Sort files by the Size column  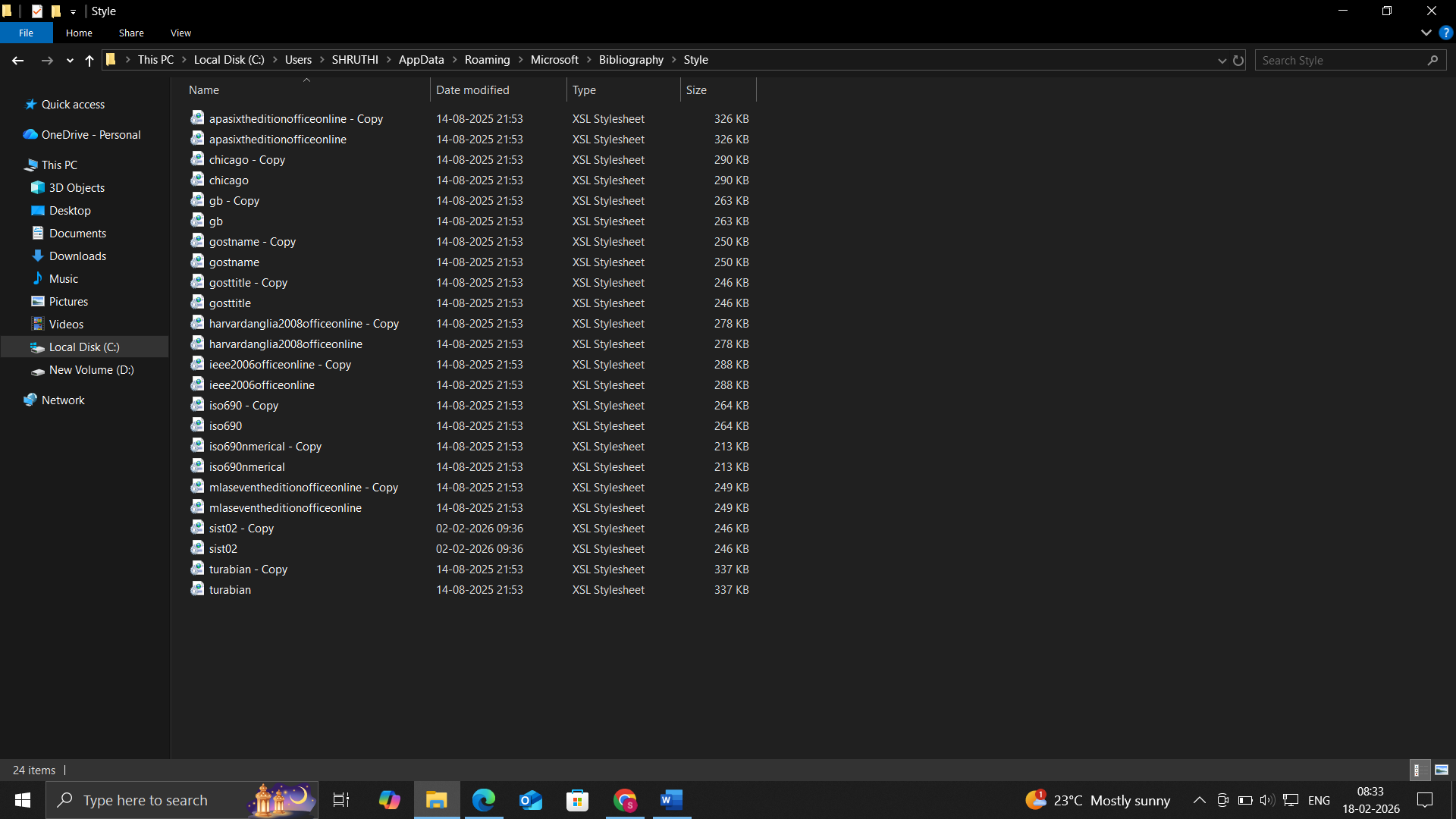[x=697, y=89]
